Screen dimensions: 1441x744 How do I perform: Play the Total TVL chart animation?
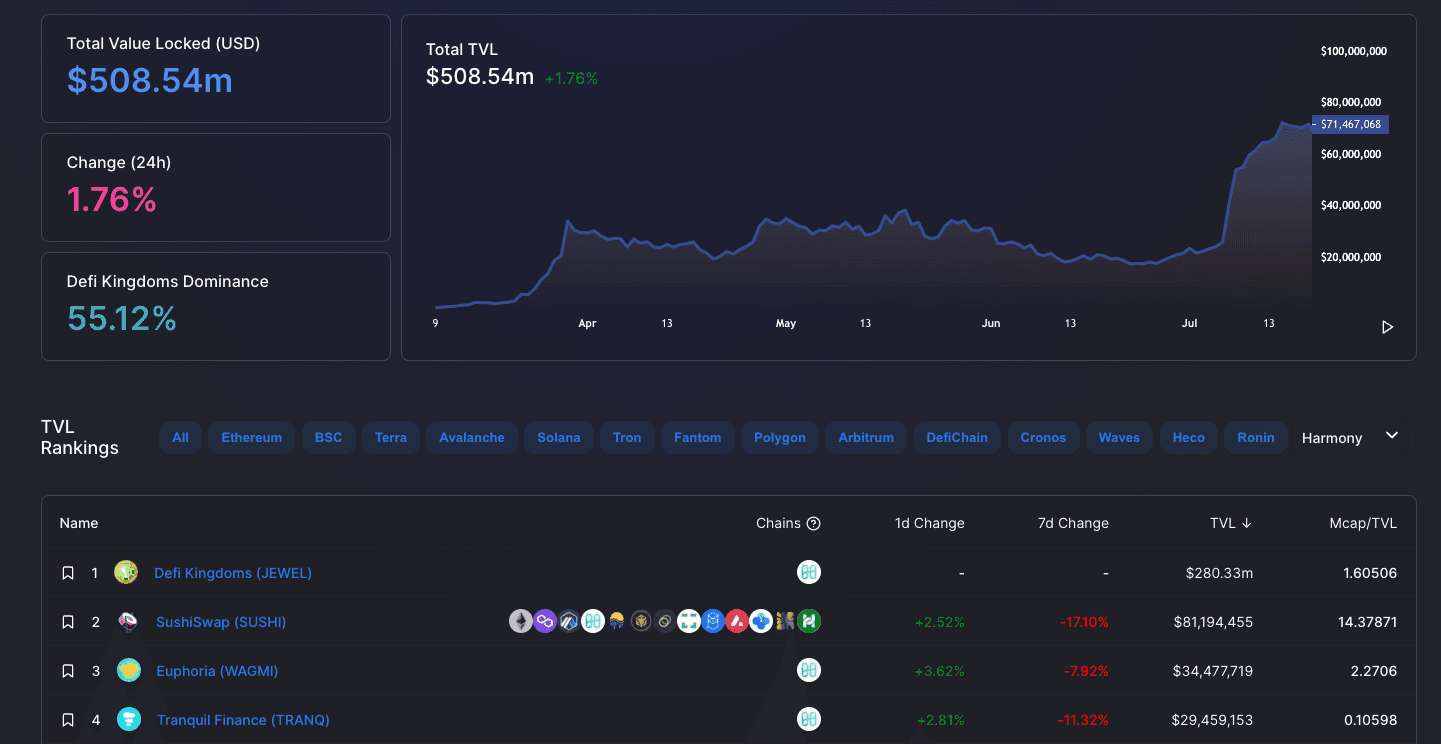(1387, 327)
